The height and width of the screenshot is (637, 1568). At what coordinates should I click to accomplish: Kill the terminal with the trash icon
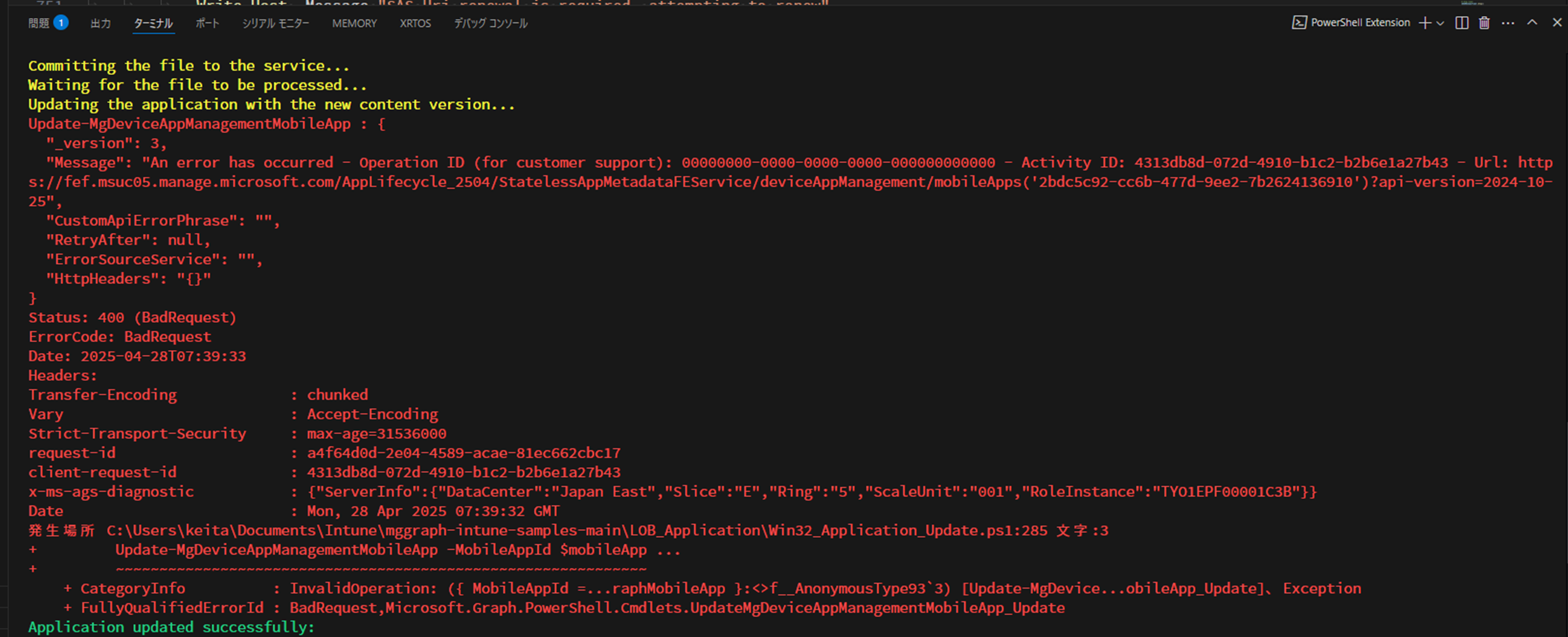1484,23
